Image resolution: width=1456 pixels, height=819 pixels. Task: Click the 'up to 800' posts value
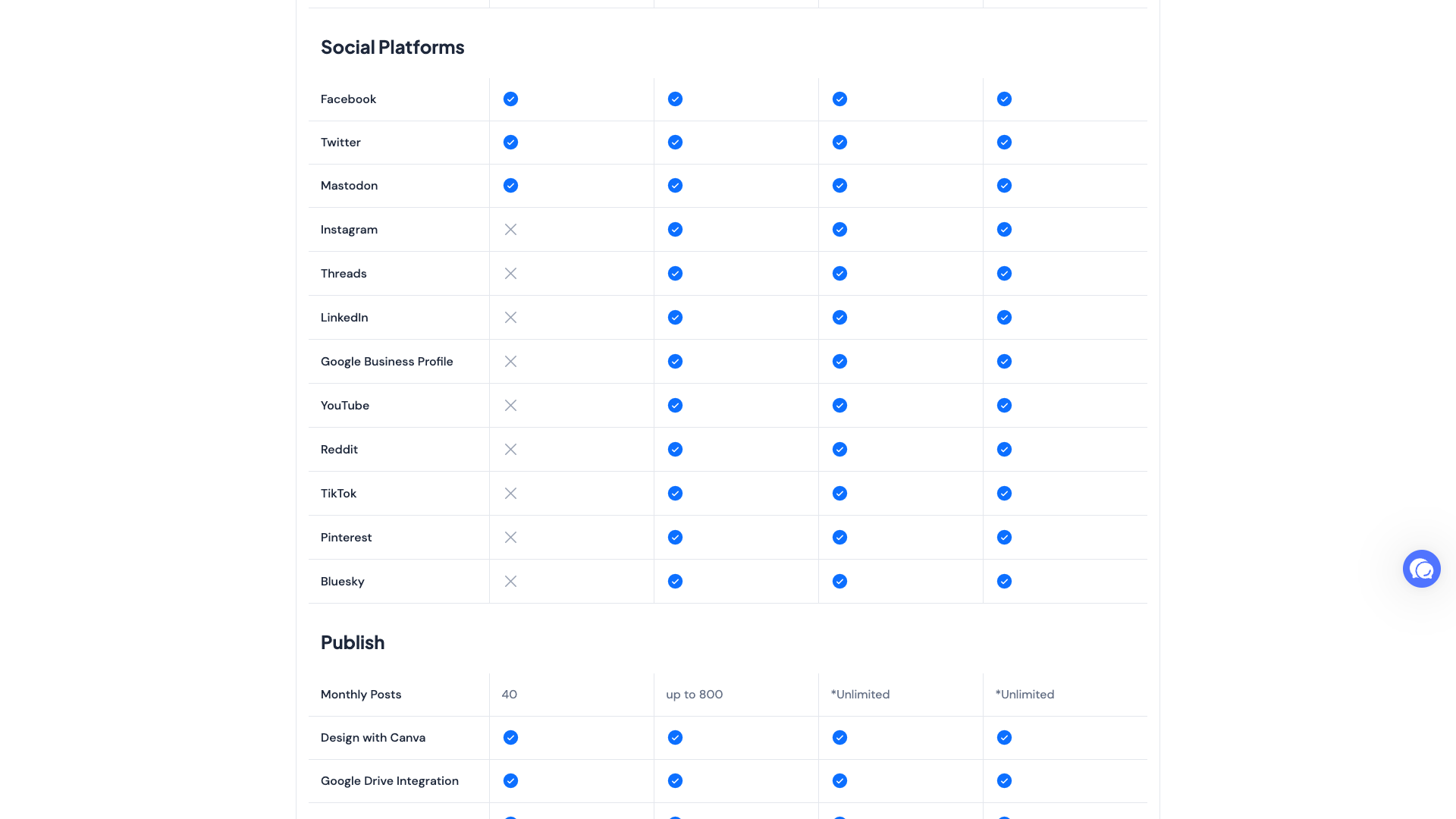pos(693,694)
